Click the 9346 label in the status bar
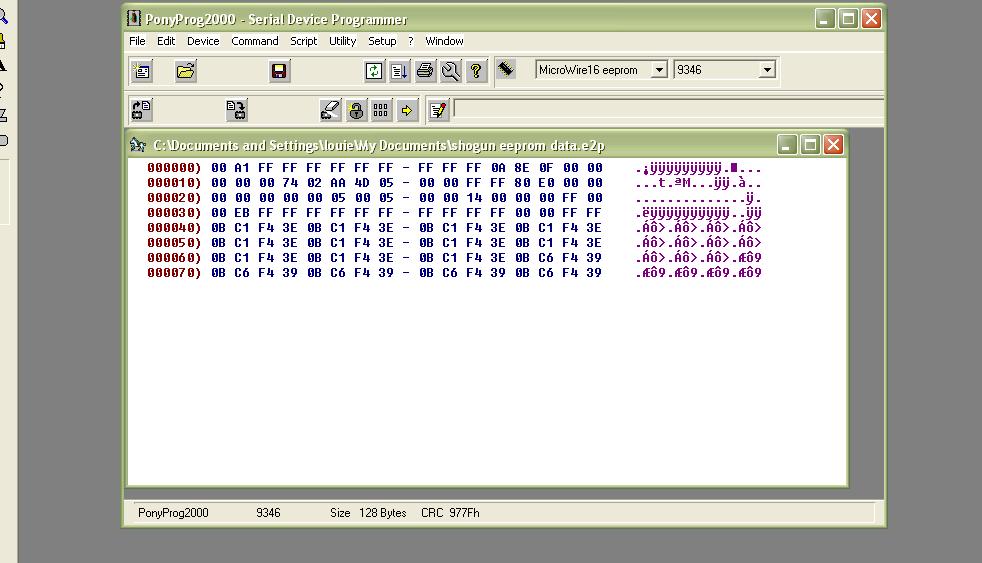The image size is (982, 563). [x=268, y=513]
